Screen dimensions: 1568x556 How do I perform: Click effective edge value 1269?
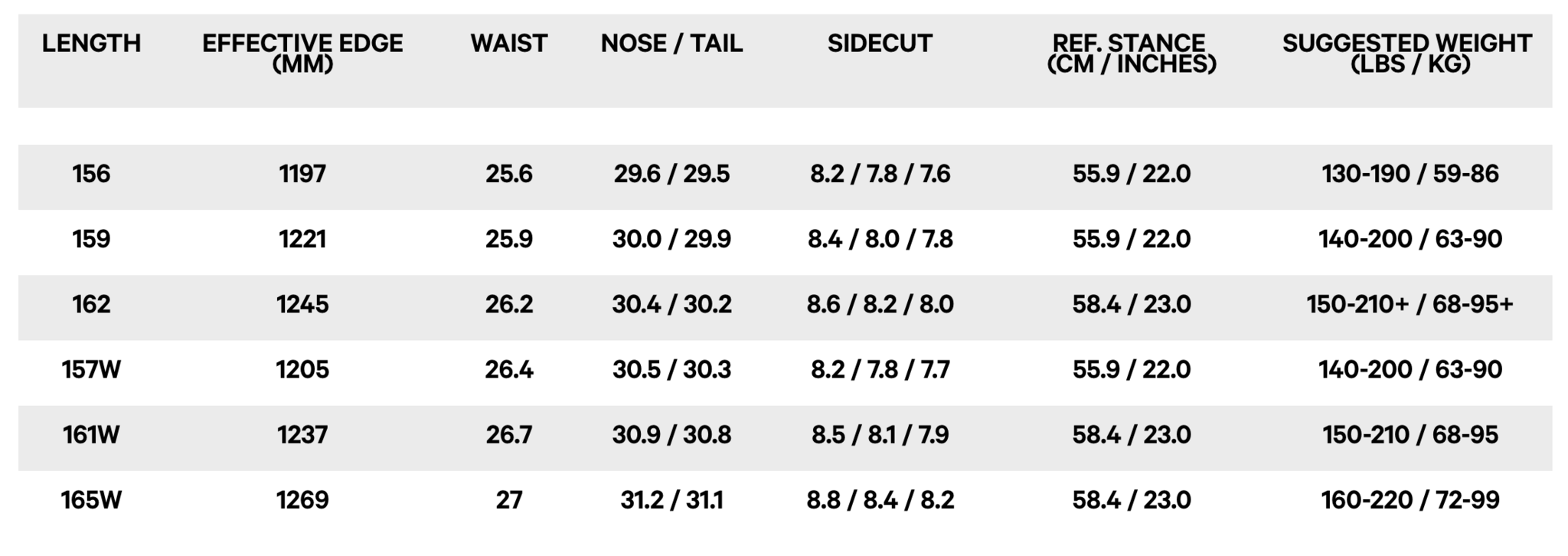(x=302, y=499)
